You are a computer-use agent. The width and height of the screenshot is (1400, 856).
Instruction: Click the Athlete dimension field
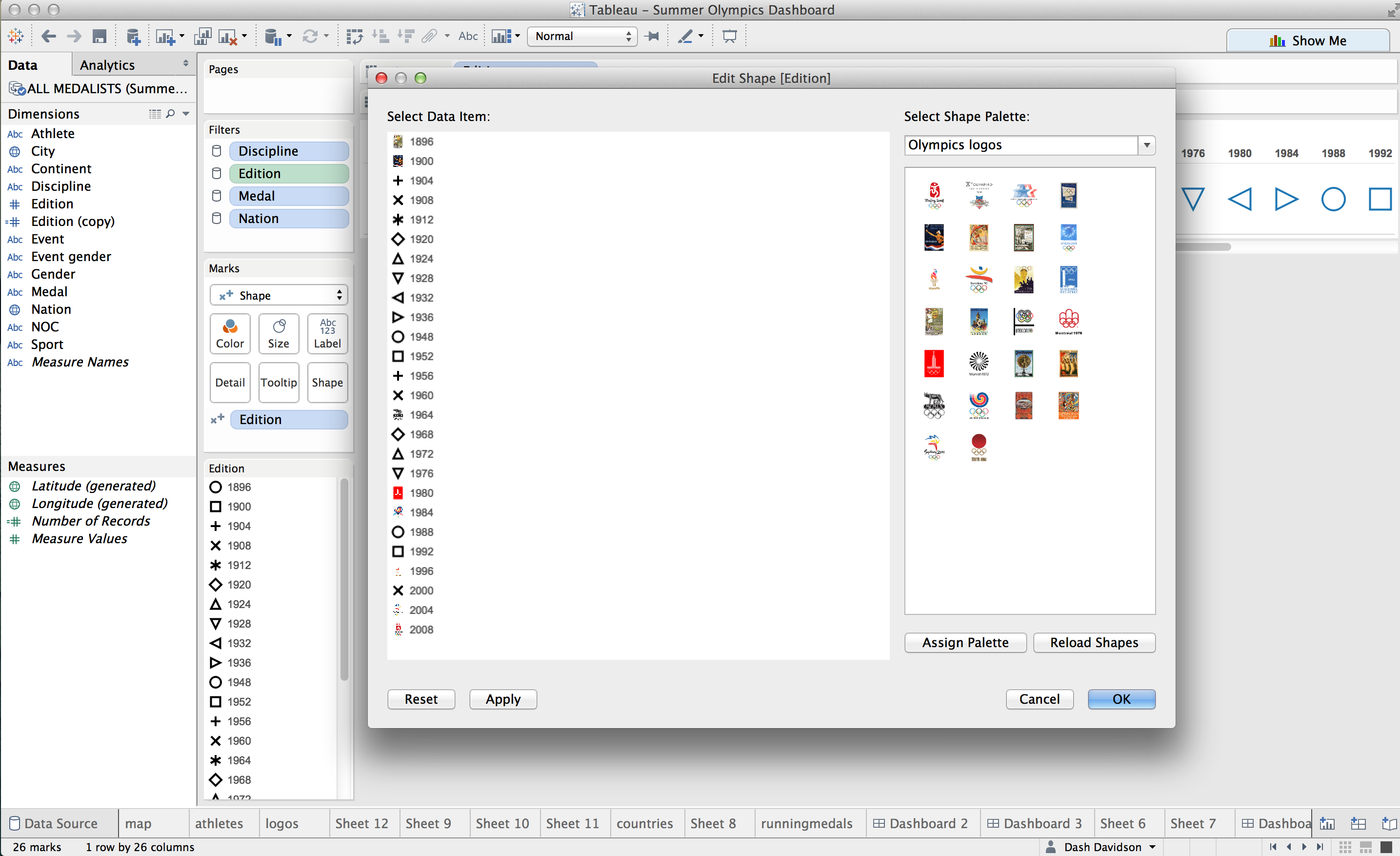point(52,134)
